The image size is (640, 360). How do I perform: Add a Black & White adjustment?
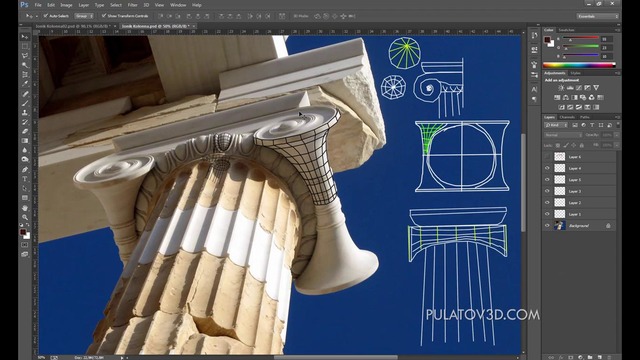click(x=574, y=98)
